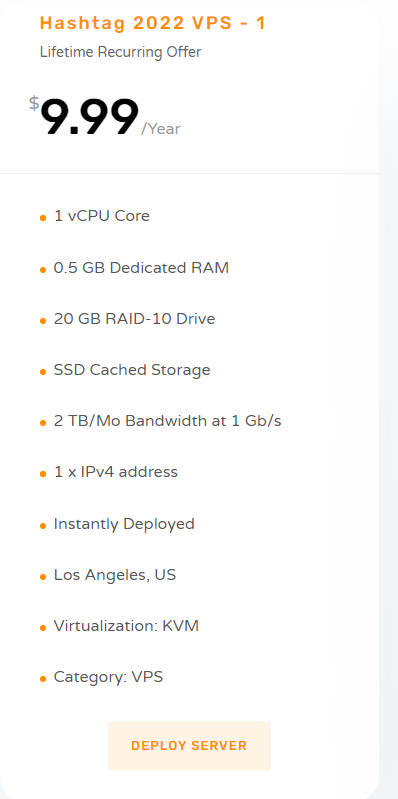Viewport: 398px width, 799px height.
Task: Click the /Year billing period label
Action: 161,128
